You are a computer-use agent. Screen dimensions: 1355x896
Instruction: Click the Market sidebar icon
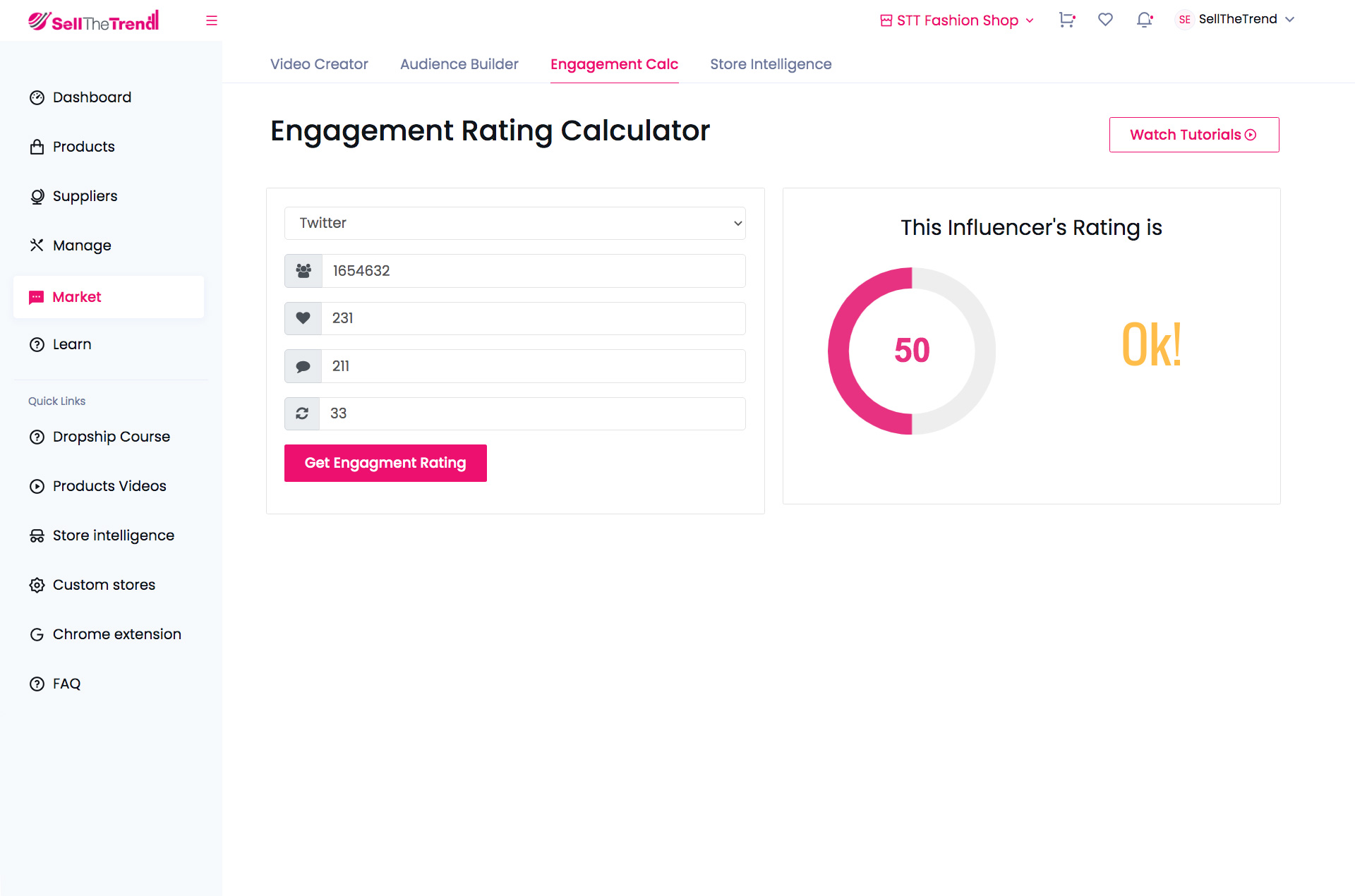click(36, 296)
